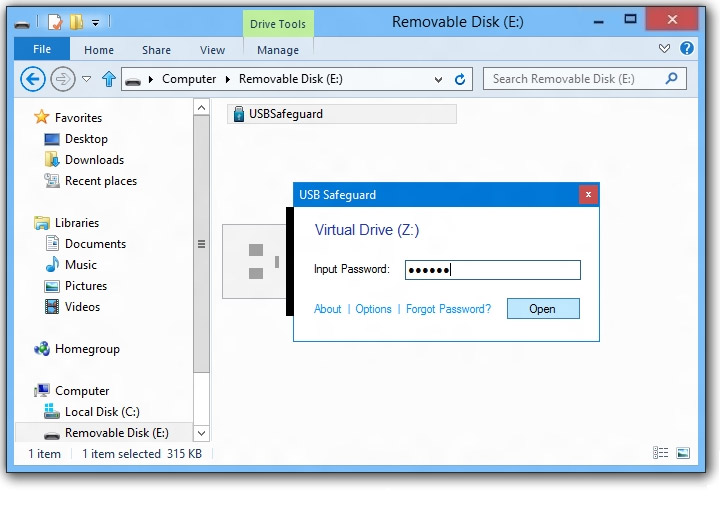Switch to Share ribbon tab

156,50
